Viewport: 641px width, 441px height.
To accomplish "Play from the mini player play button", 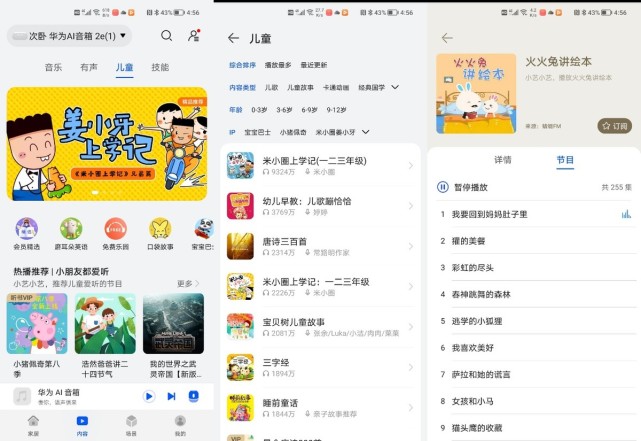I will [149, 396].
